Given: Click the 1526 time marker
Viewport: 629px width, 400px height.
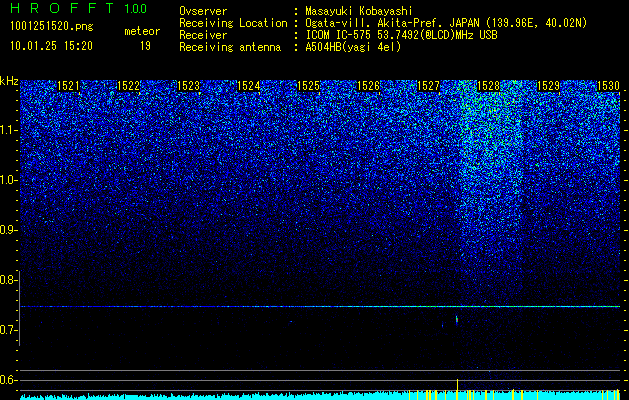Looking at the screenshot, I should point(368,86).
